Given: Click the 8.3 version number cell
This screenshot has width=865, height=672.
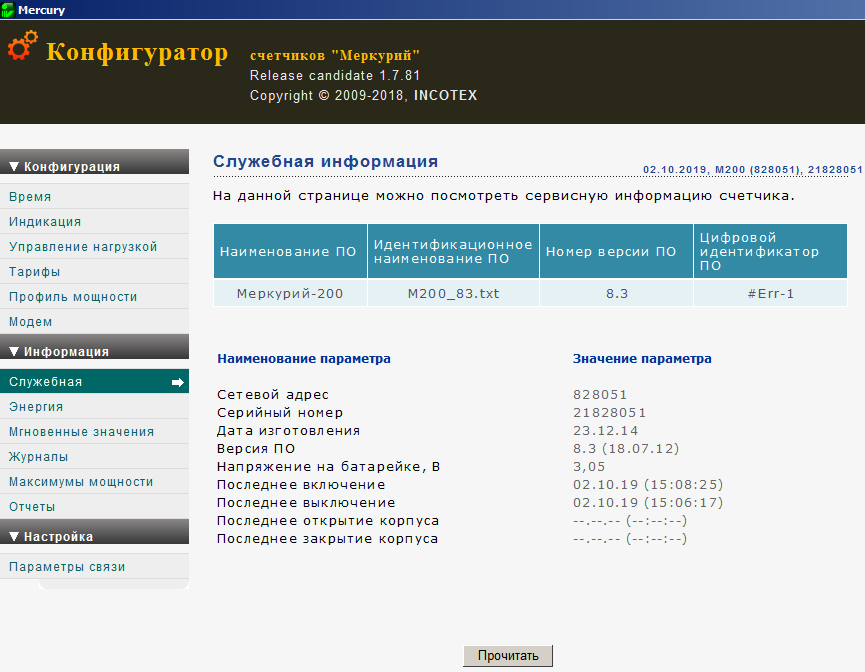Looking at the screenshot, I should (x=616, y=294).
